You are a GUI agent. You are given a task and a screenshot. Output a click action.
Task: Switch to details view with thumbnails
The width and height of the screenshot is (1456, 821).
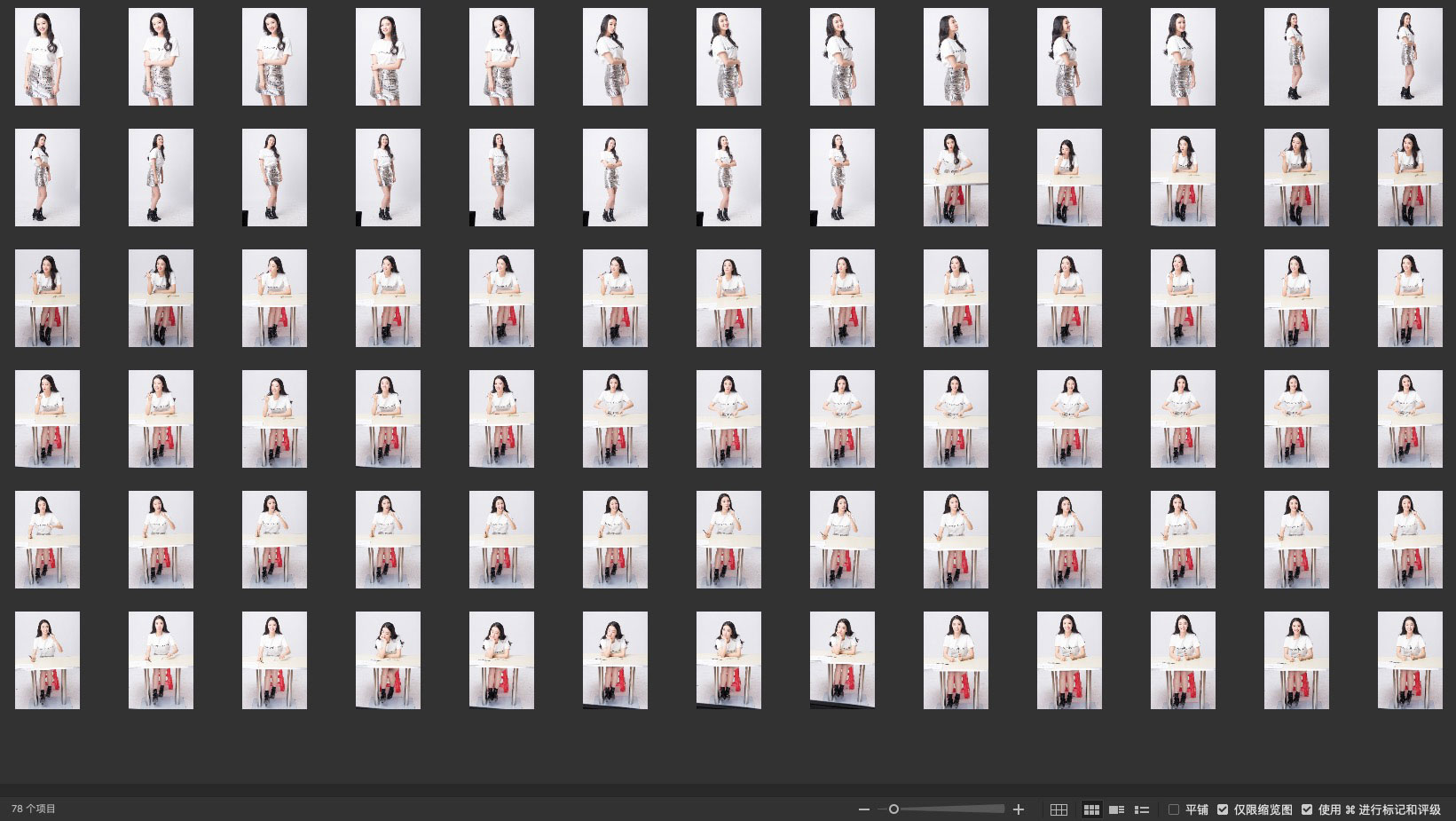1117,809
